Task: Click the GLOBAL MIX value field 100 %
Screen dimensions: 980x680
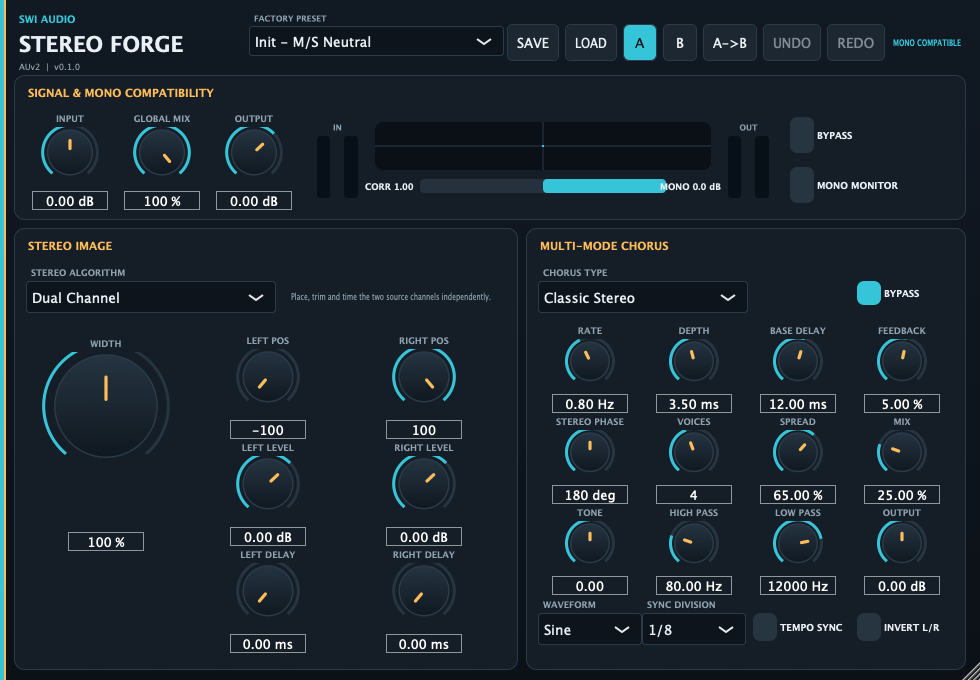Action: [162, 201]
